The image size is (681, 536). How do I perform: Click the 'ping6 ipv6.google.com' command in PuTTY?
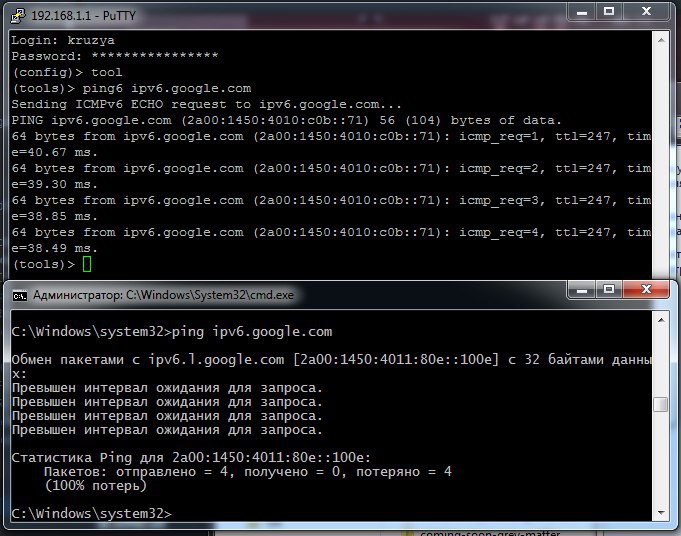[167, 88]
